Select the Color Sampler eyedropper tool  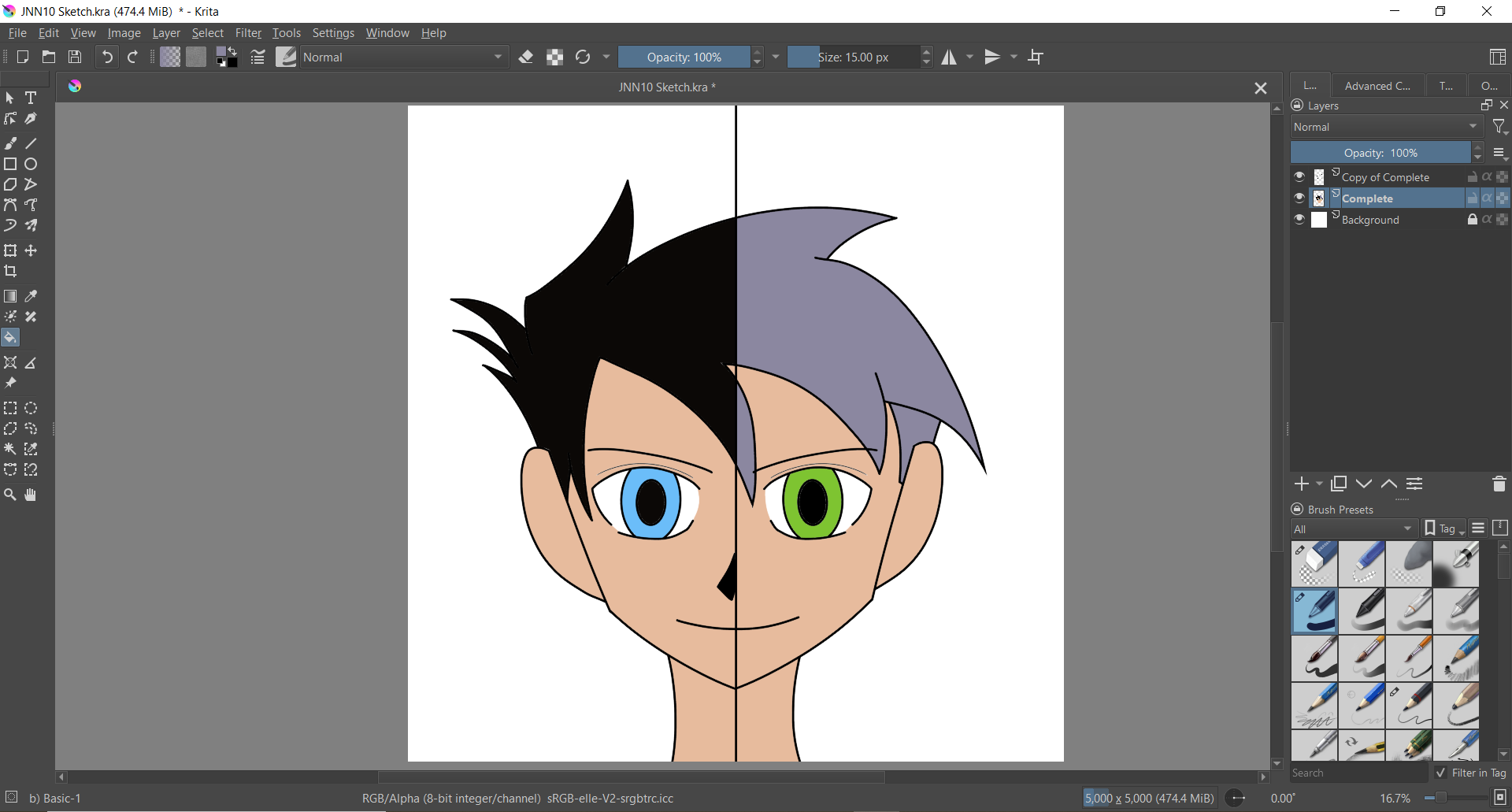(31, 296)
